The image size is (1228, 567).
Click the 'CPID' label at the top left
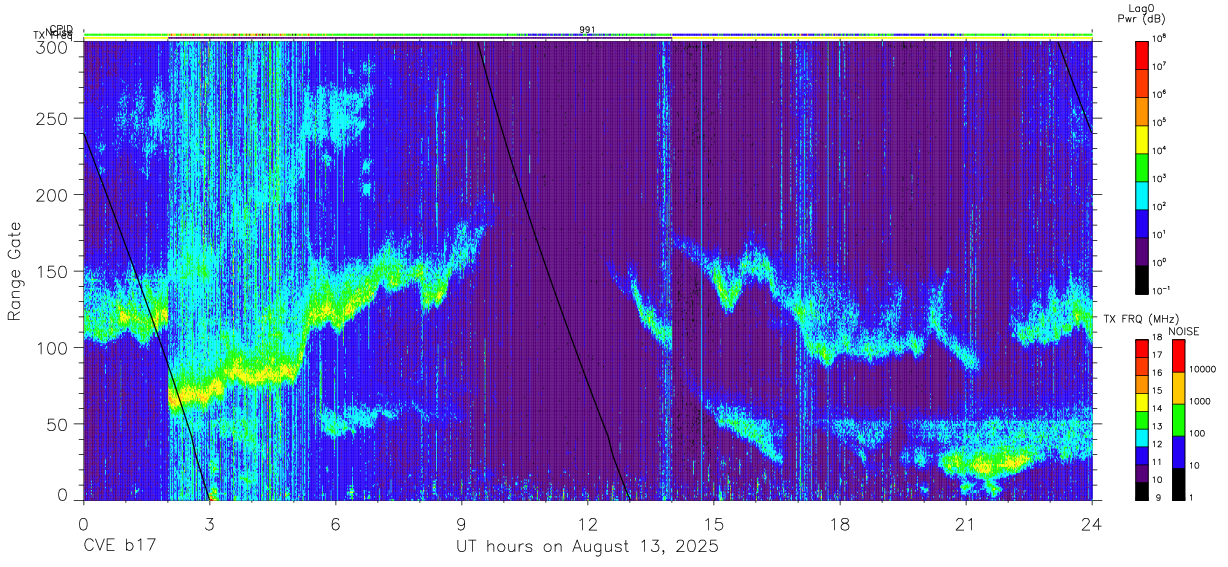61,29
